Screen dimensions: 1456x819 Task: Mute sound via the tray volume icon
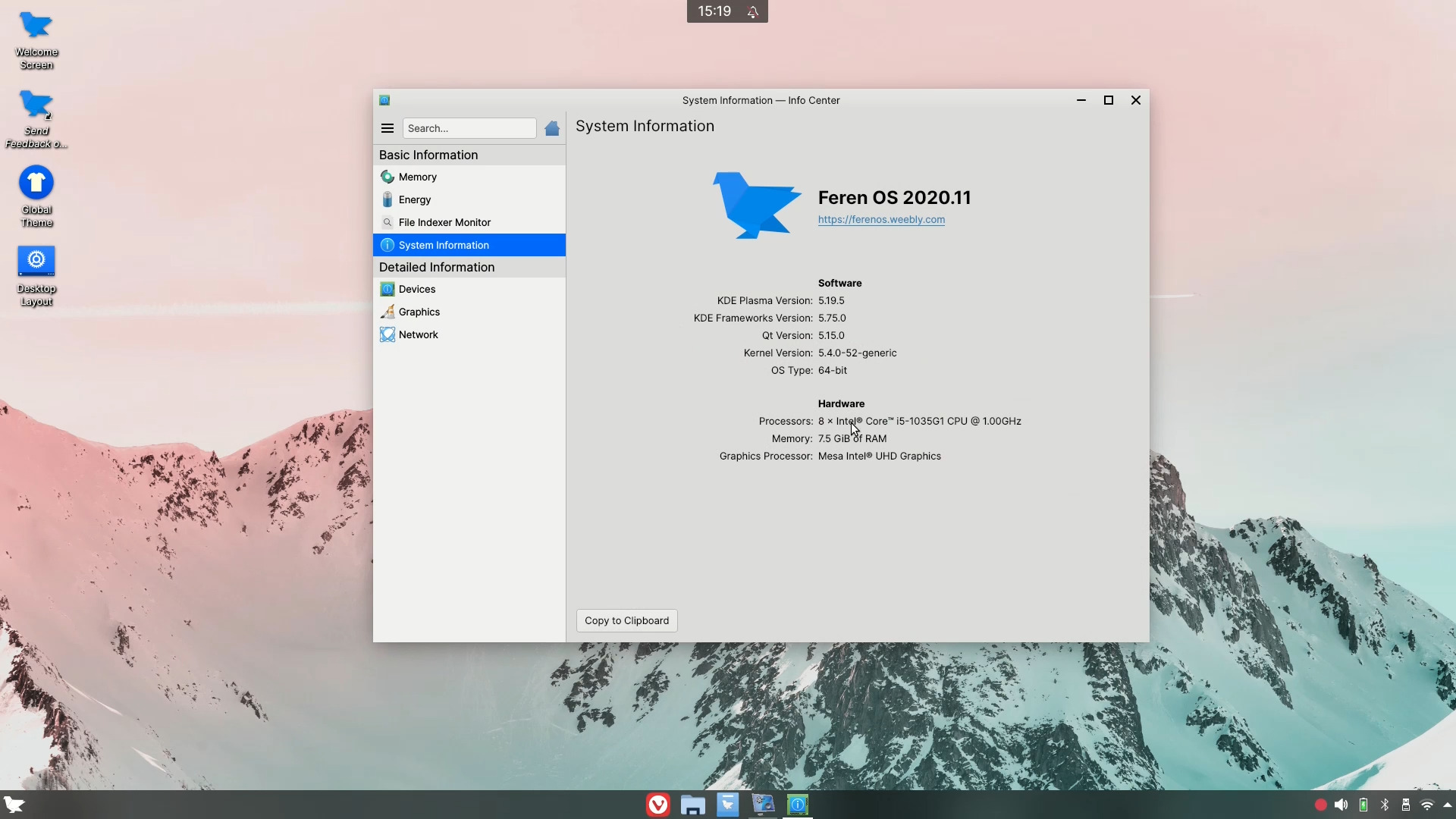click(1341, 805)
